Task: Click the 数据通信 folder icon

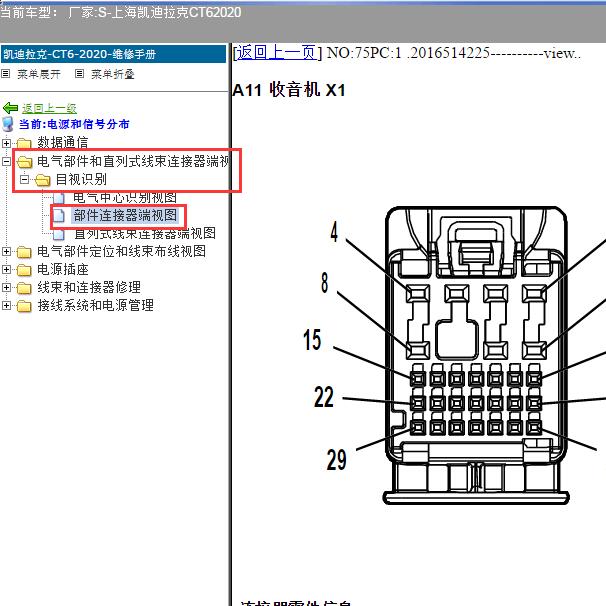Action: [x=24, y=143]
